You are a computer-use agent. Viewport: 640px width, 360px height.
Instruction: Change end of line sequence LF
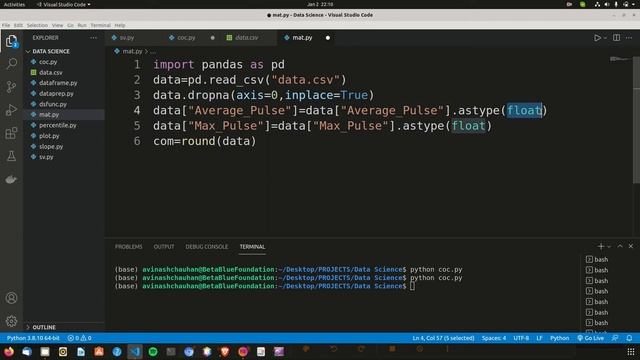point(539,338)
